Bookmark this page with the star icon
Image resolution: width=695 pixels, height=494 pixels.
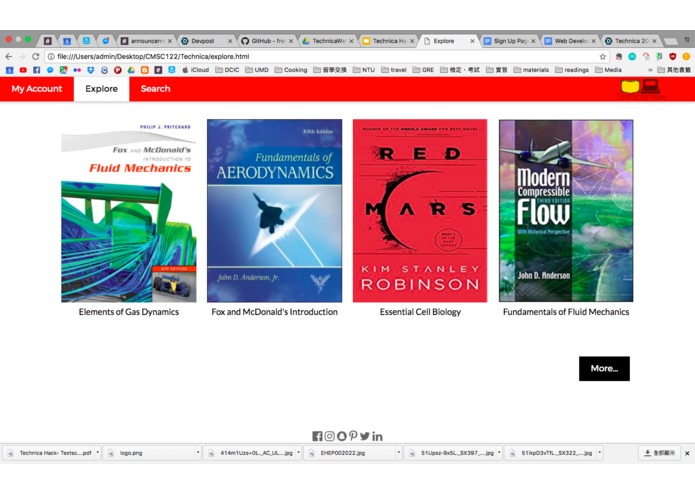pyautogui.click(x=602, y=56)
